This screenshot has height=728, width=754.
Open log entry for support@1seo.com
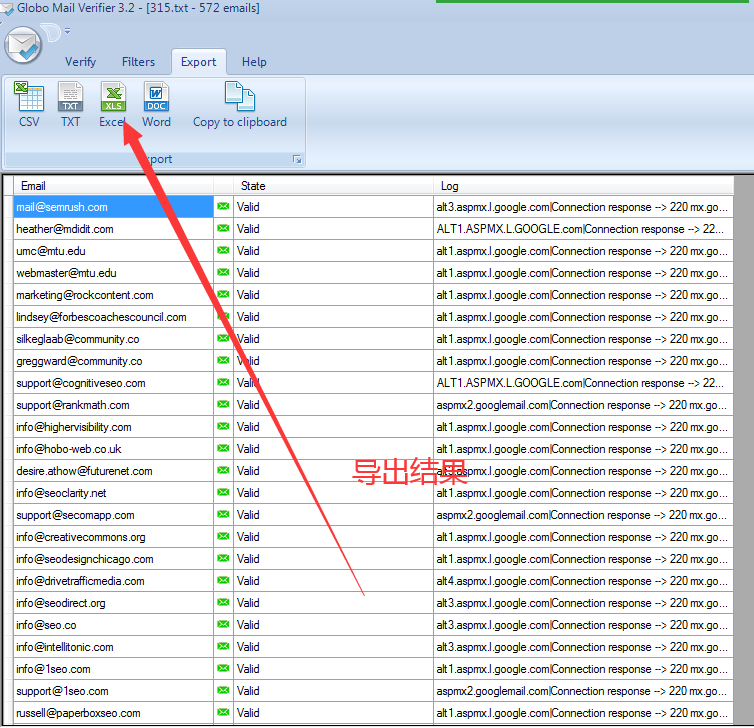[583, 691]
